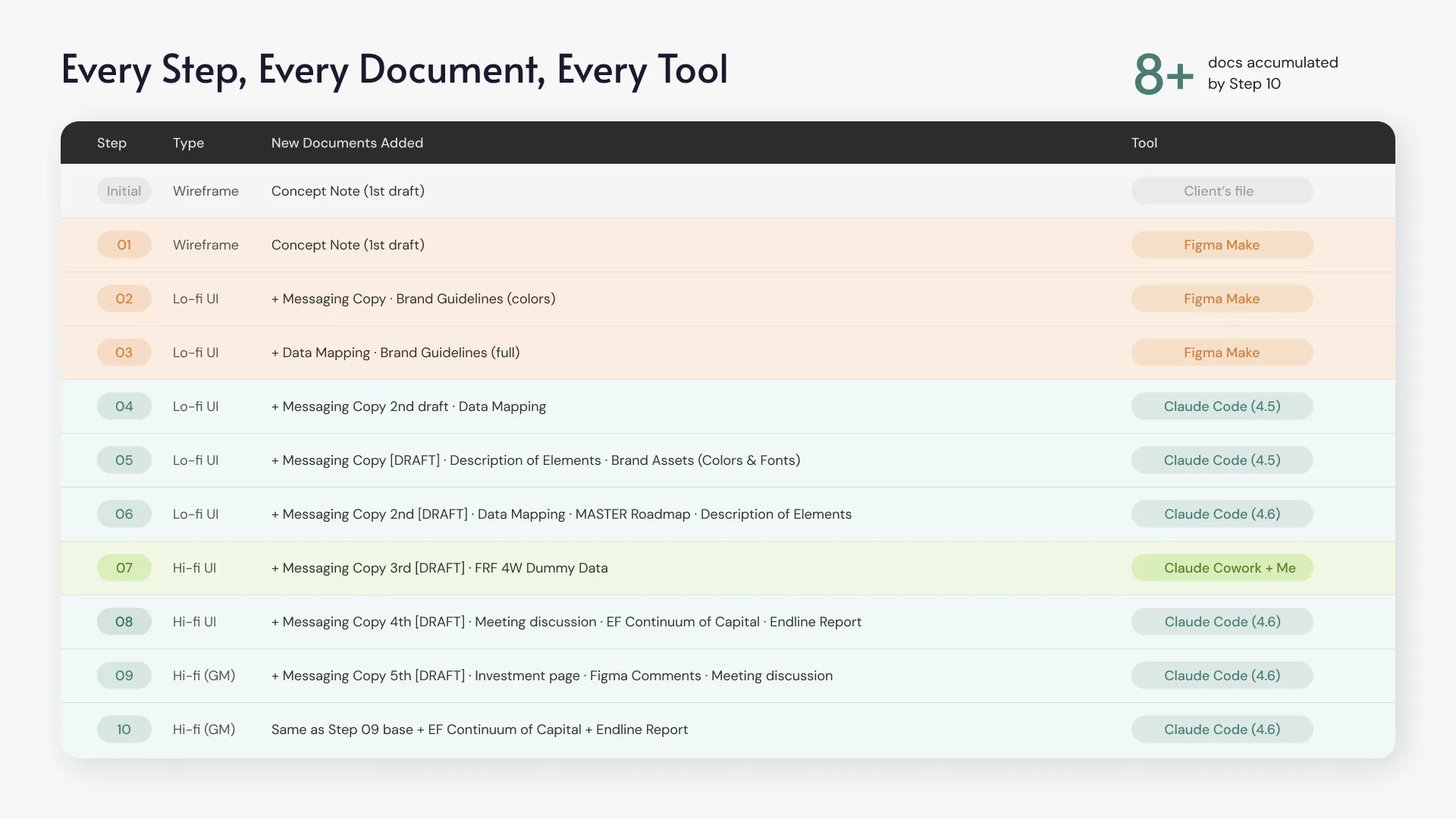Click 'Hi-fi UI' type in the 08 row
The image size is (1456, 819).
[x=194, y=622]
